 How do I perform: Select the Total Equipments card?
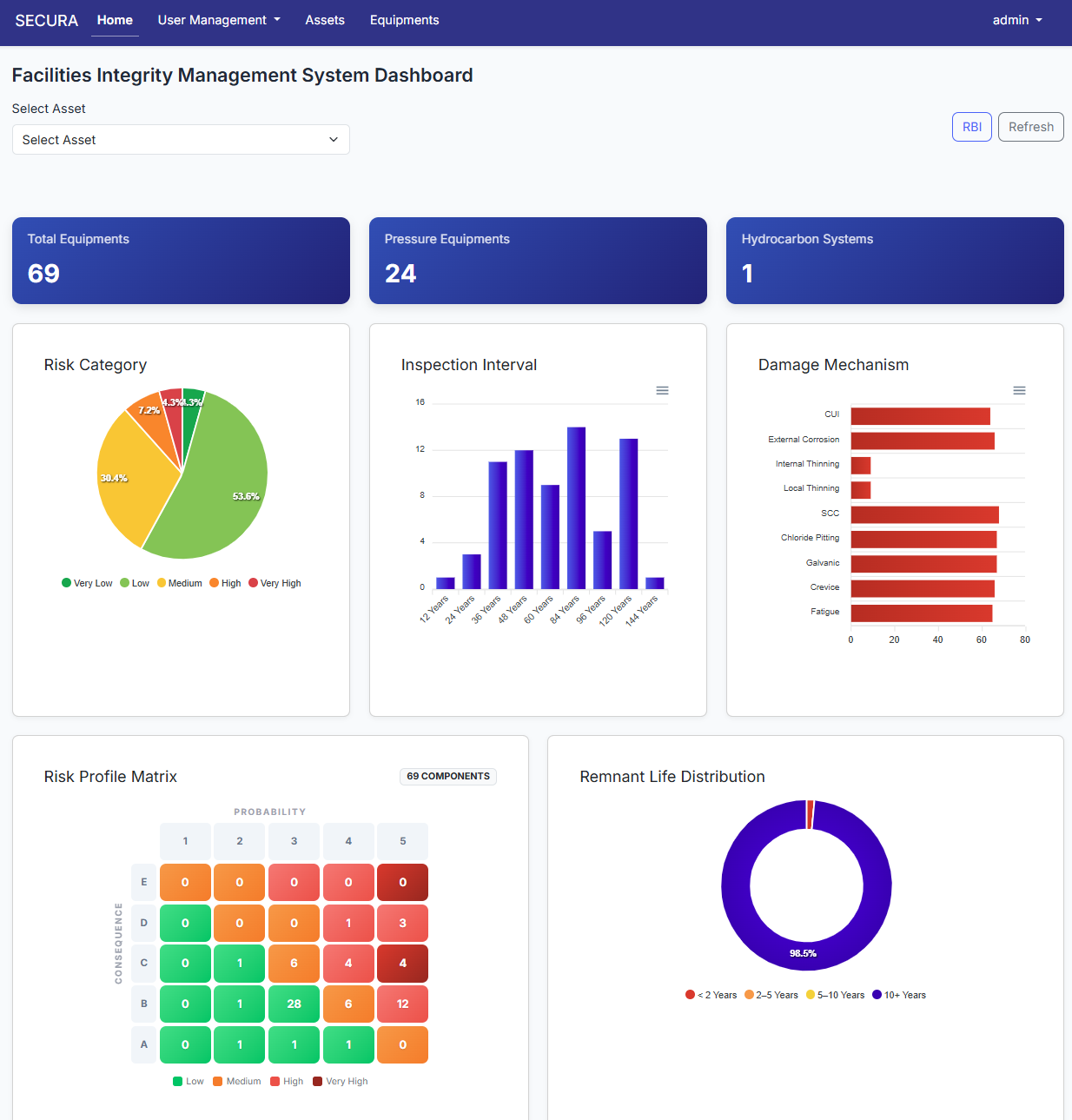181,261
